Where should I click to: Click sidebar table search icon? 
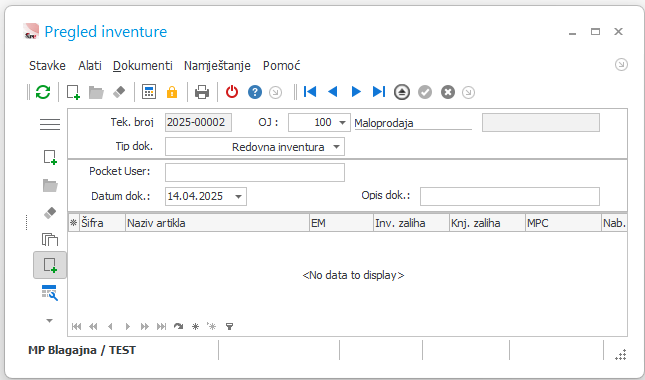[50, 292]
